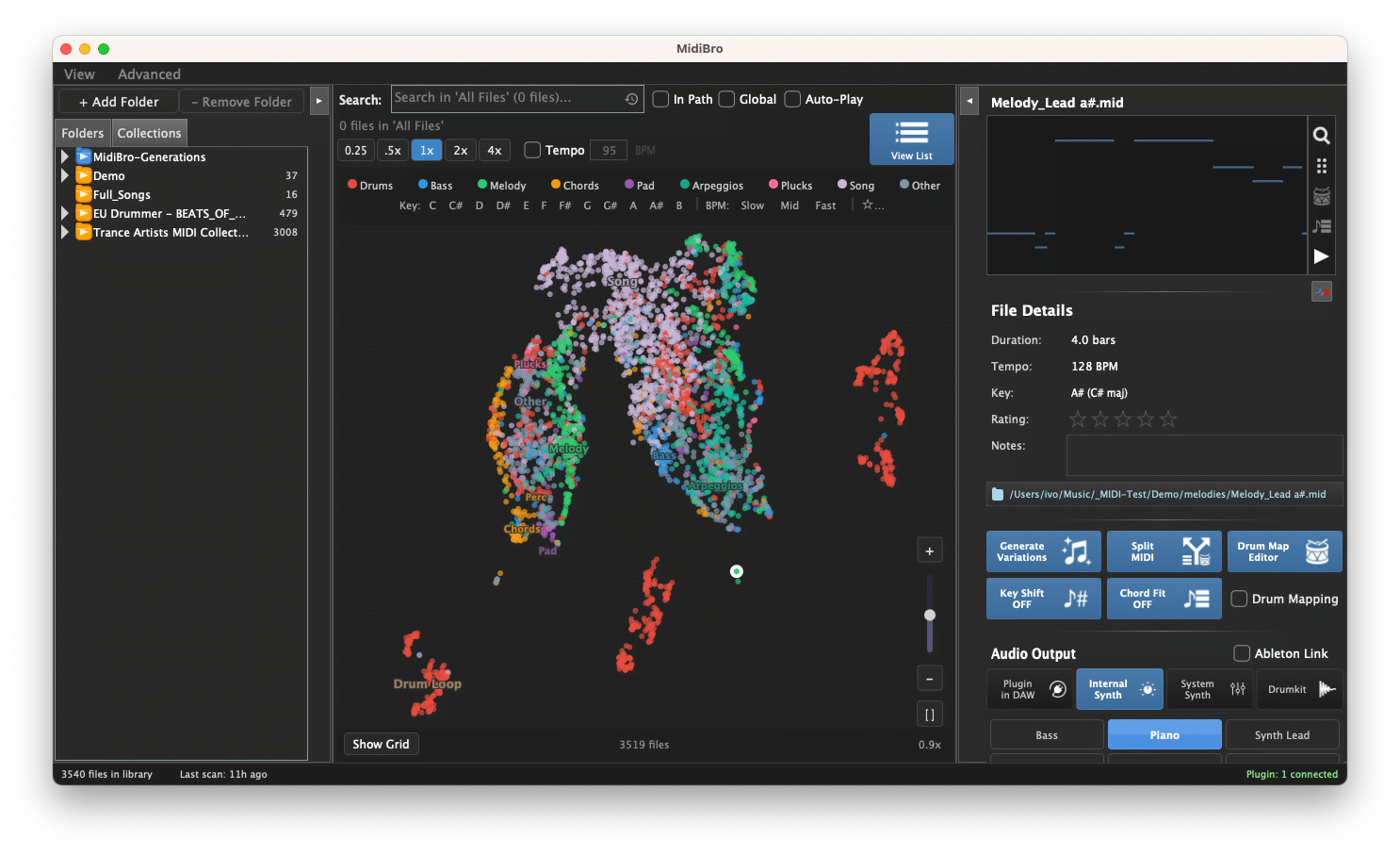Click the Add Folder button
This screenshot has height=855, width=1400.
pyautogui.click(x=119, y=102)
